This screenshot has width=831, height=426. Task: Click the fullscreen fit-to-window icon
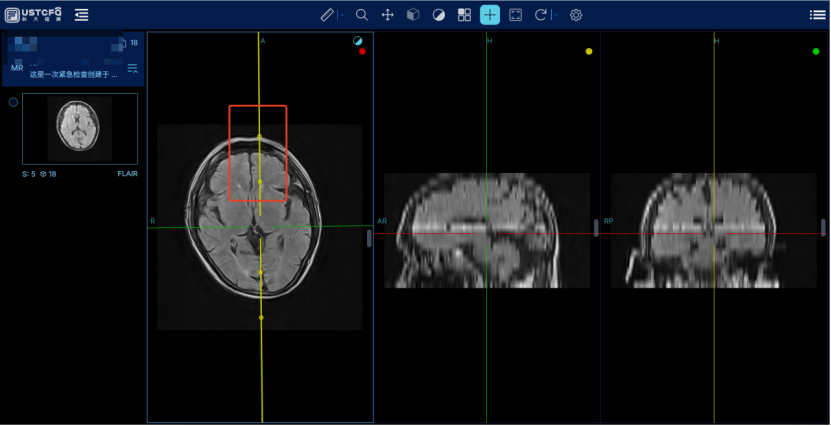[516, 15]
